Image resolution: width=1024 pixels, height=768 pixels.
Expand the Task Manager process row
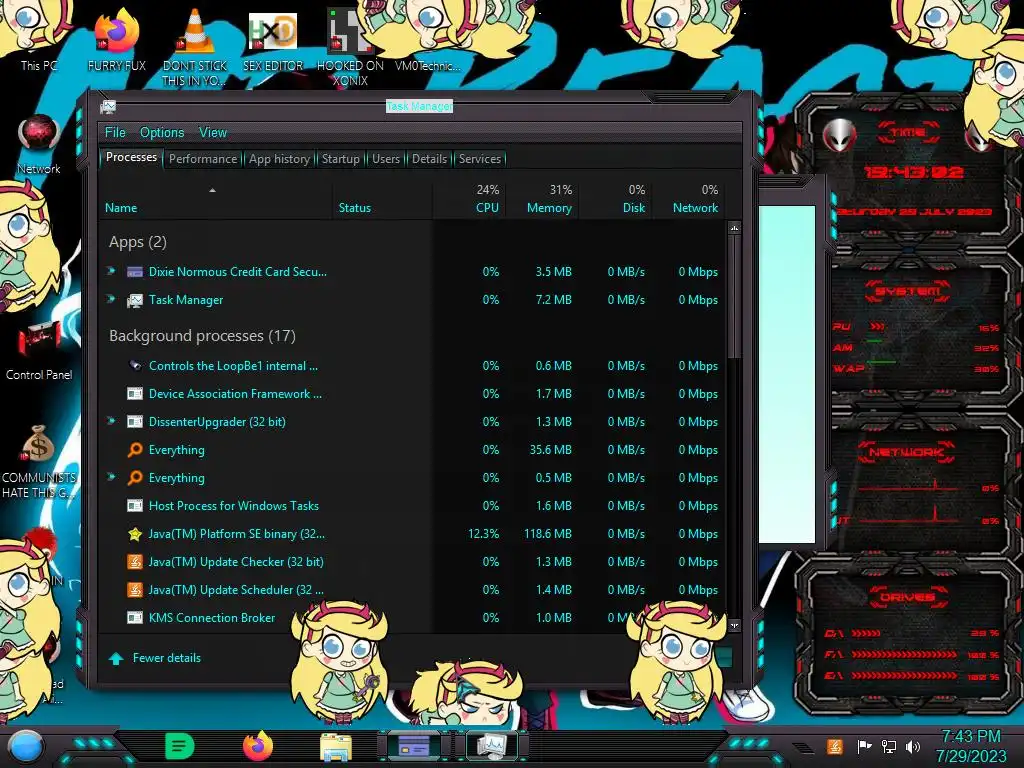tap(111, 298)
